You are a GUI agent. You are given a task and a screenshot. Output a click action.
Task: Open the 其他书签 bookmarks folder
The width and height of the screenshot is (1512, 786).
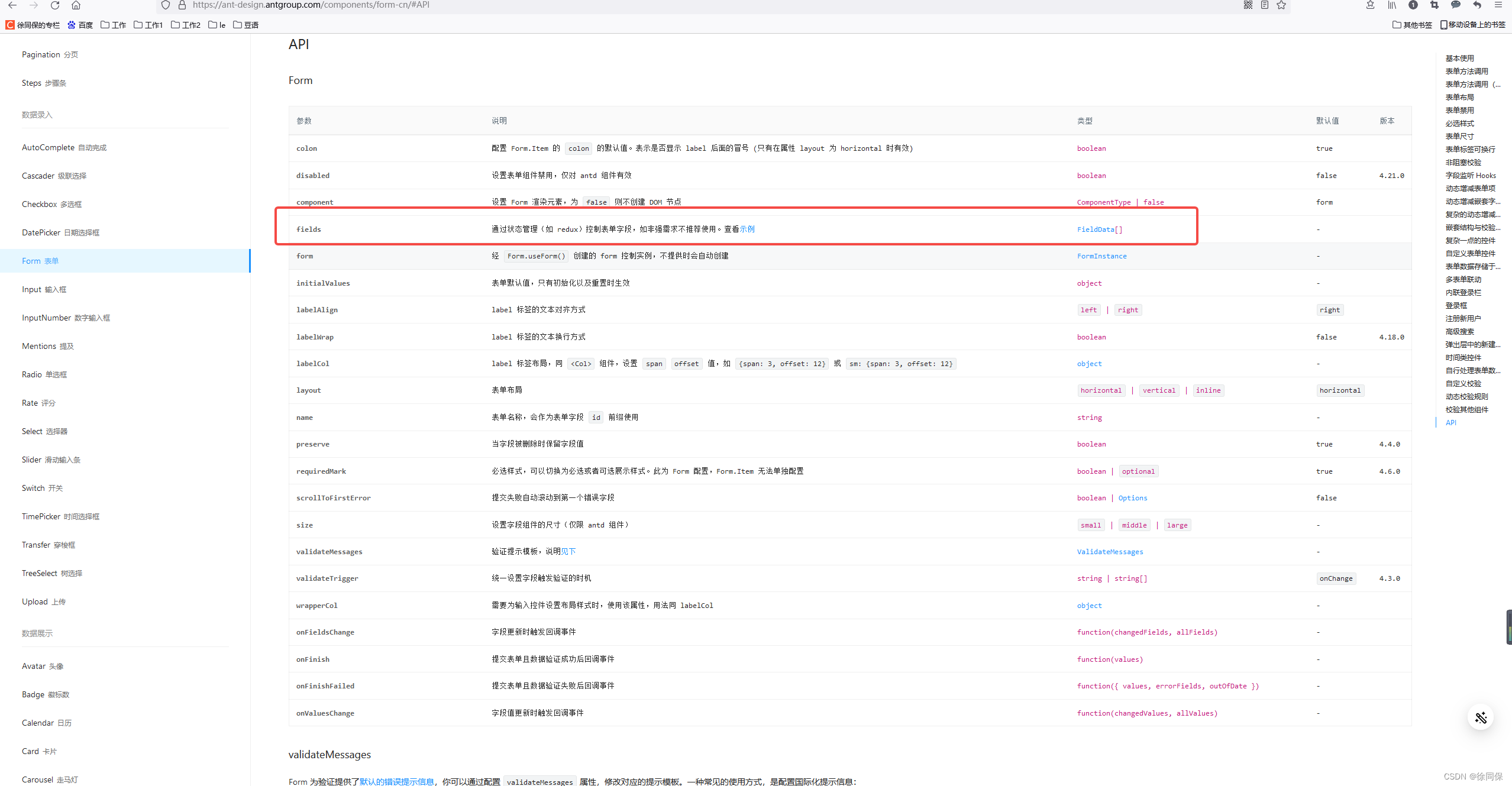(x=1413, y=25)
